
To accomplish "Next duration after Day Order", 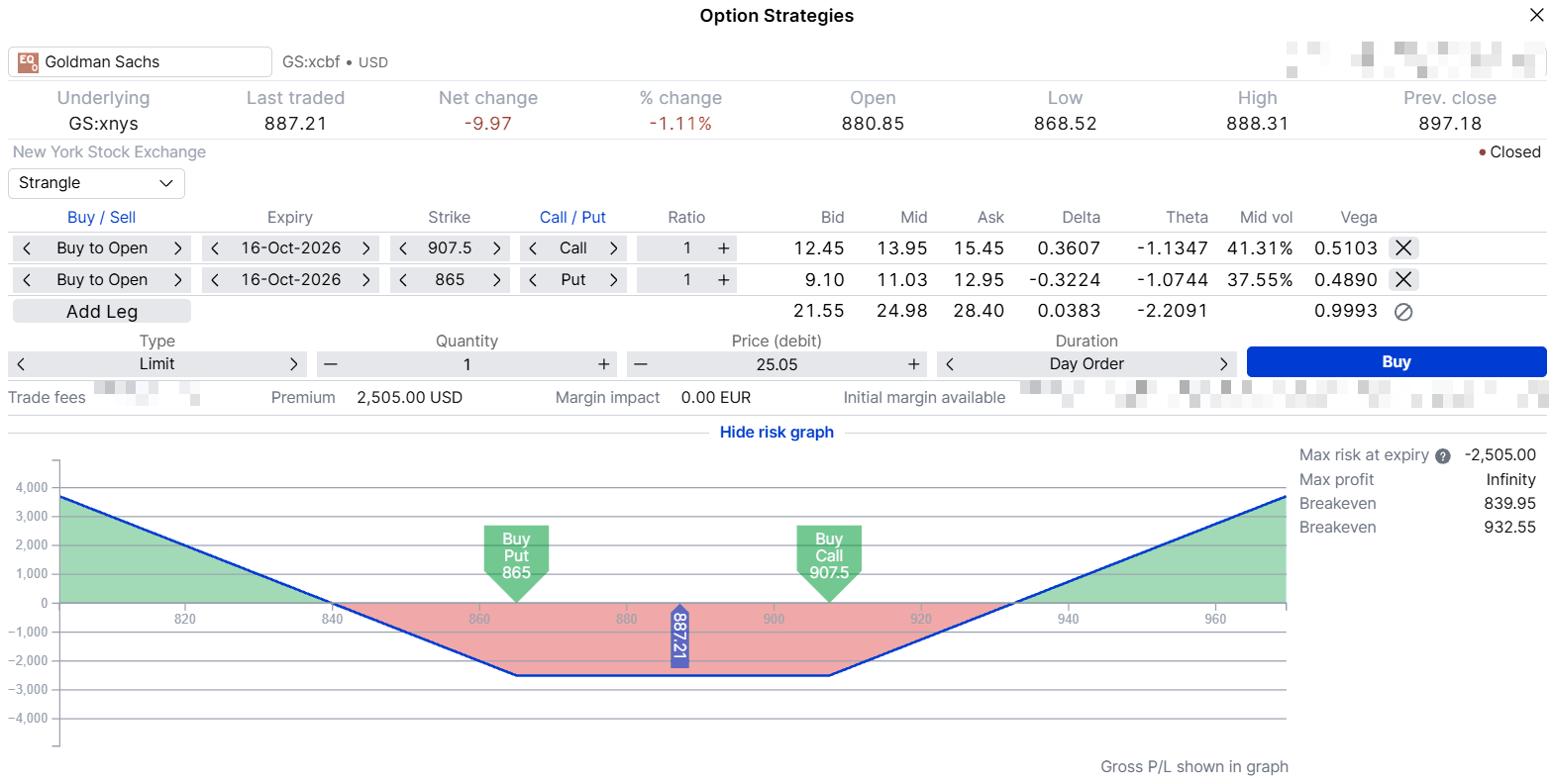I will point(1223,364).
